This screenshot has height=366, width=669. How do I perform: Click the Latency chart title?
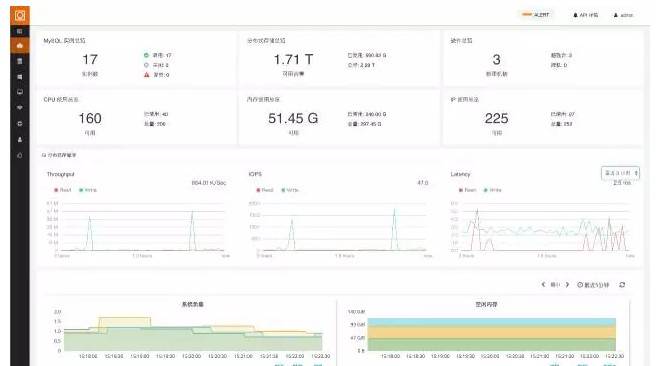pos(460,174)
